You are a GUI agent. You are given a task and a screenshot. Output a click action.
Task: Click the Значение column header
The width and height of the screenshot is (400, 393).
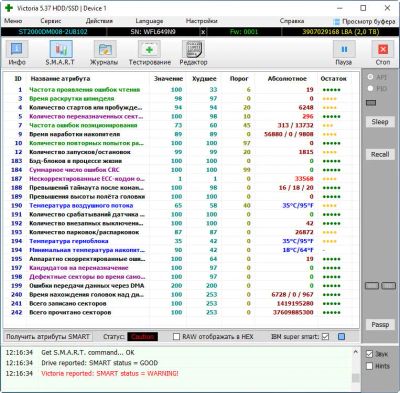(x=168, y=79)
